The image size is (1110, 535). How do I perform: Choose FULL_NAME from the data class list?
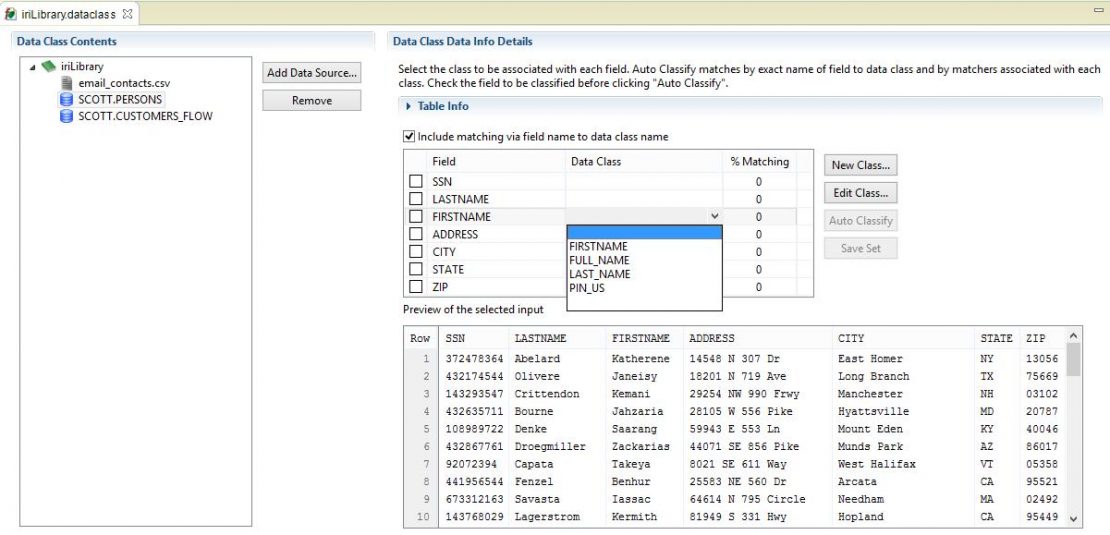(x=644, y=260)
